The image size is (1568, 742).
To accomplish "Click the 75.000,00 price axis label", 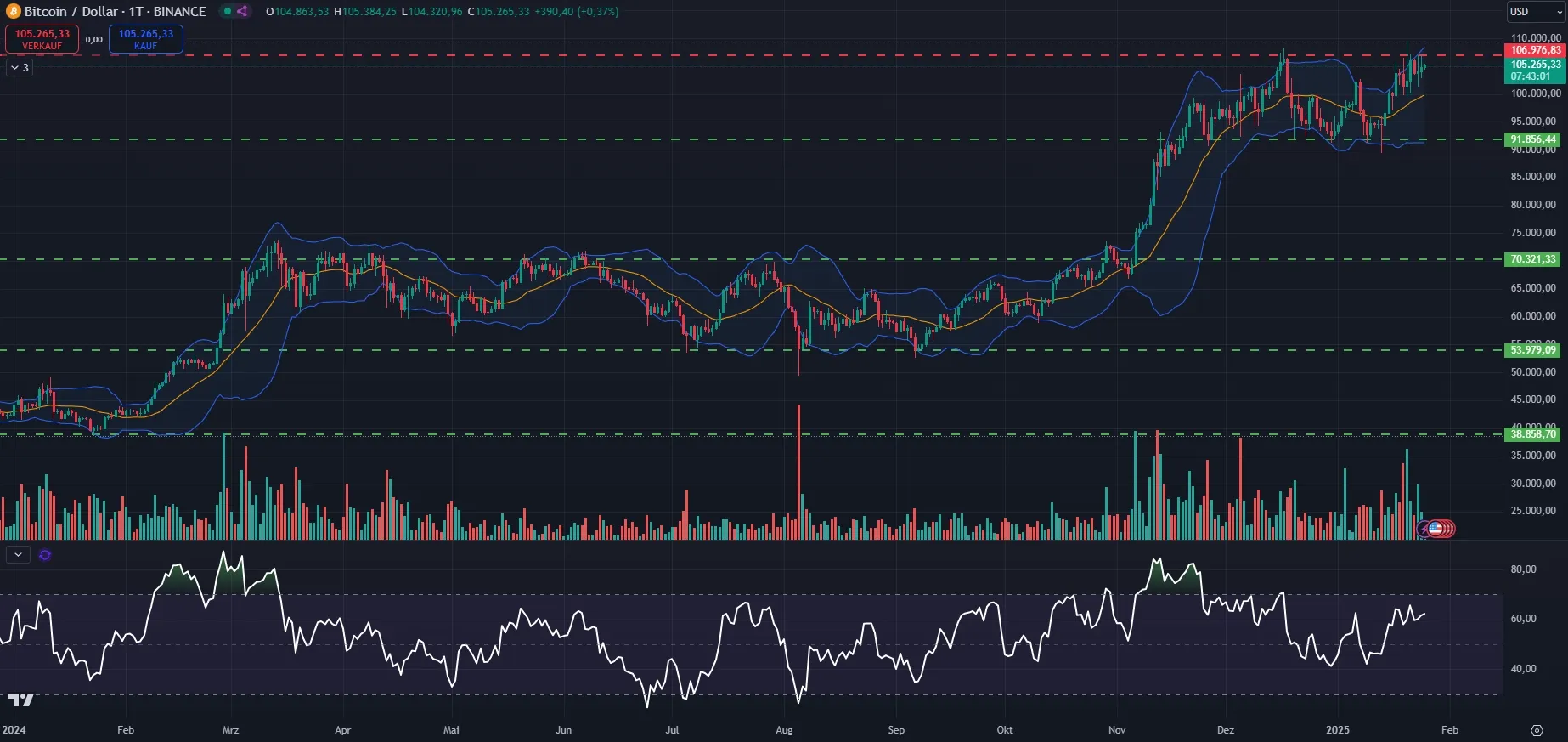I will (1533, 232).
